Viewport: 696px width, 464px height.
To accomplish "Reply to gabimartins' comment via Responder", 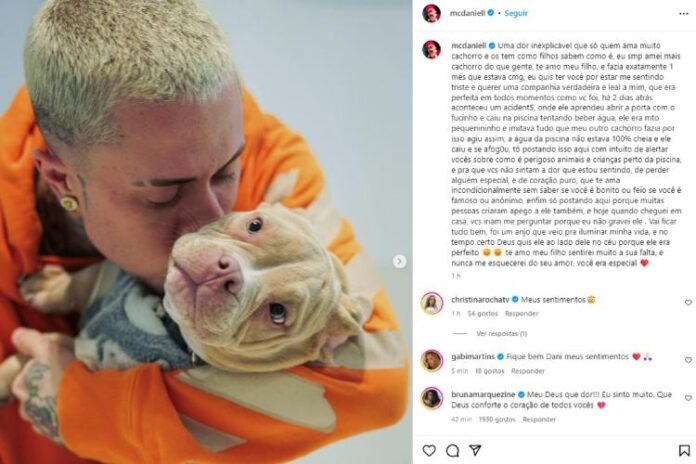I will point(527,371).
